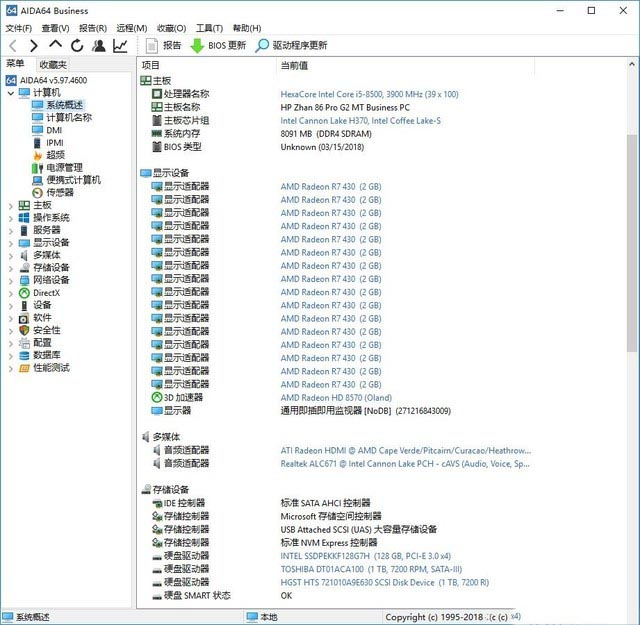Go back with the left arrow toolbar icon

point(13,46)
